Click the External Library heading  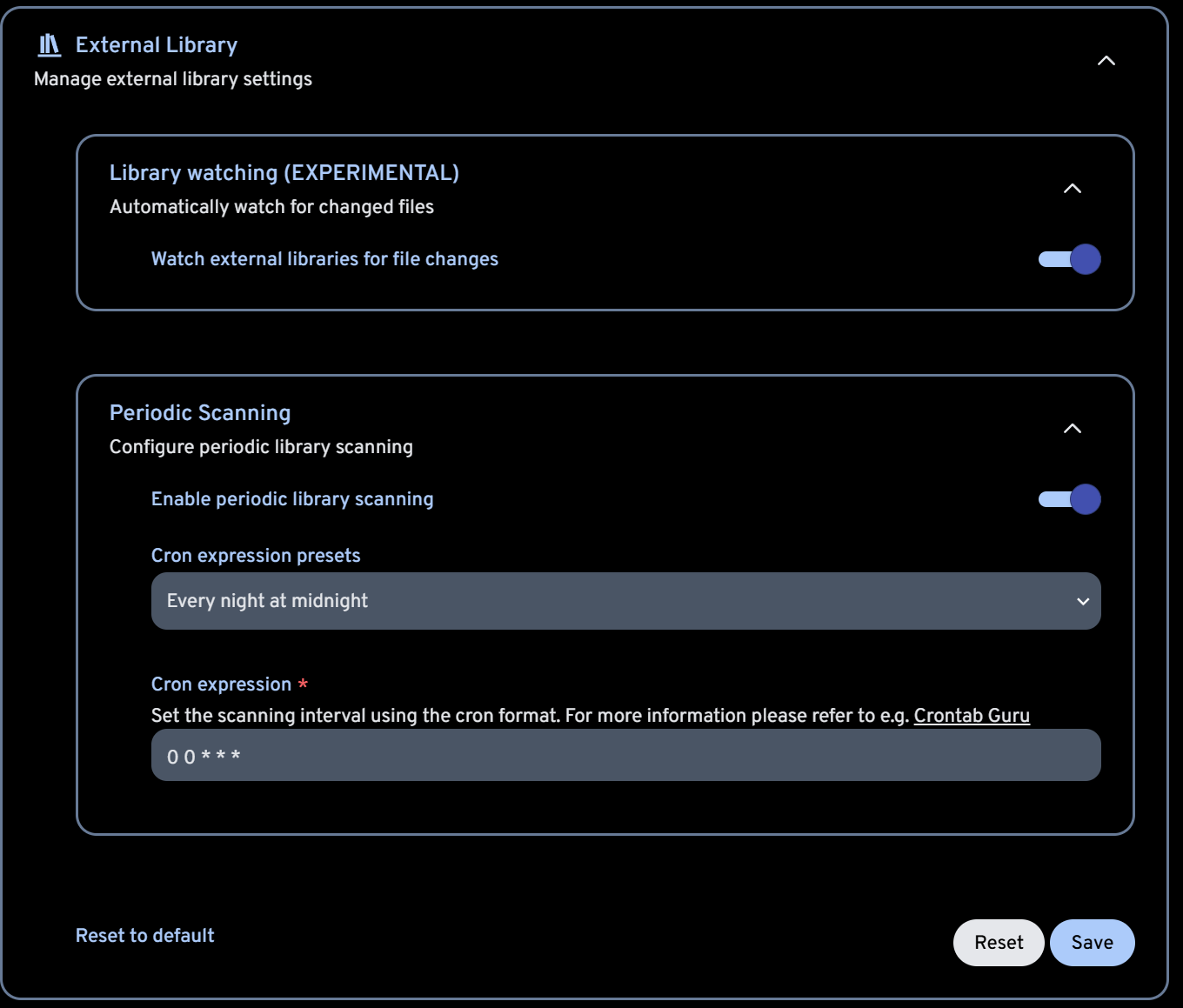157,45
